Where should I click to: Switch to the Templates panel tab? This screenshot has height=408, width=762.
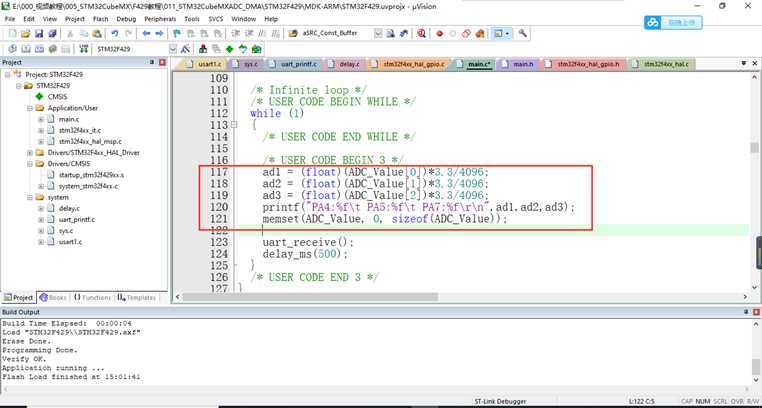coord(137,297)
